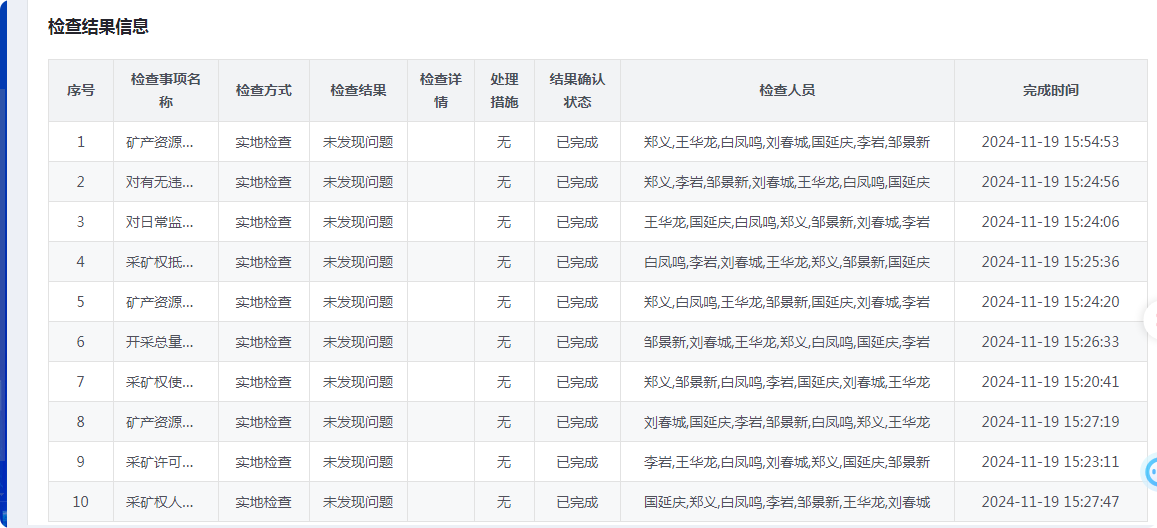Click the round floating button at right edge

tap(1150, 320)
